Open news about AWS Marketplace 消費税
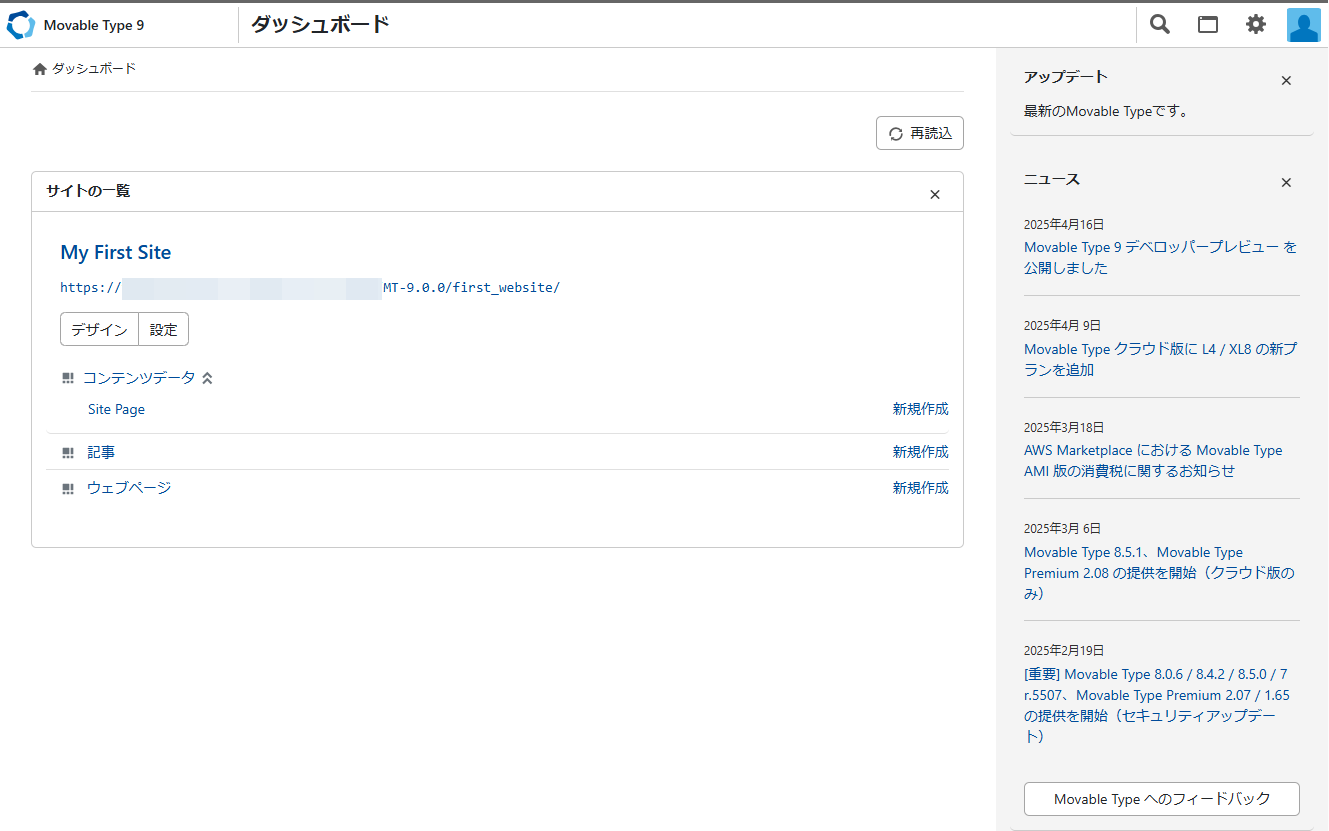 click(1153, 460)
